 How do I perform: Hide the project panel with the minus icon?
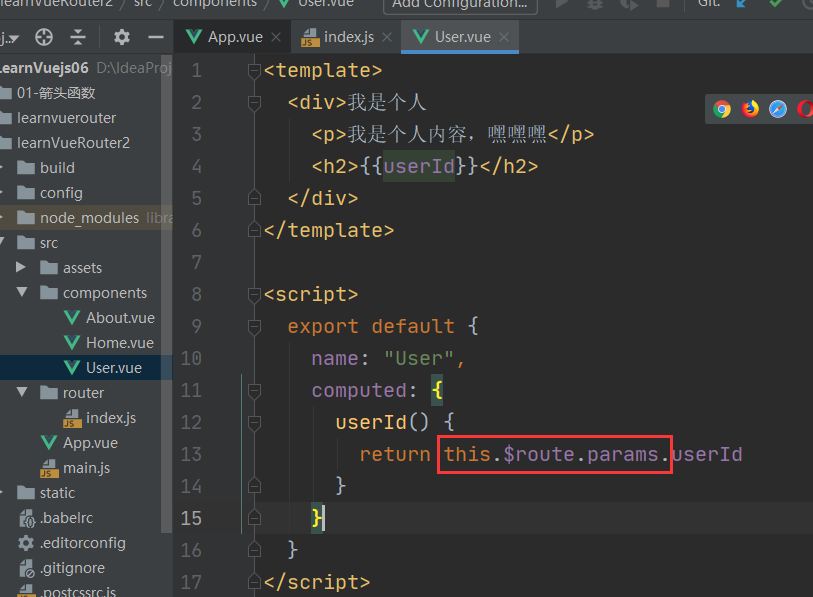click(156, 37)
